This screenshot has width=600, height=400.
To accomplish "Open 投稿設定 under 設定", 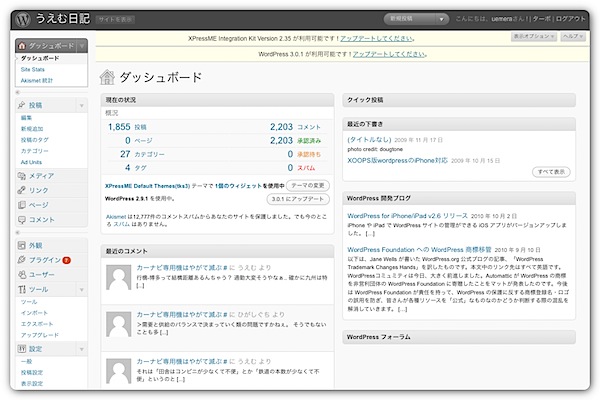I will click(x=32, y=372).
